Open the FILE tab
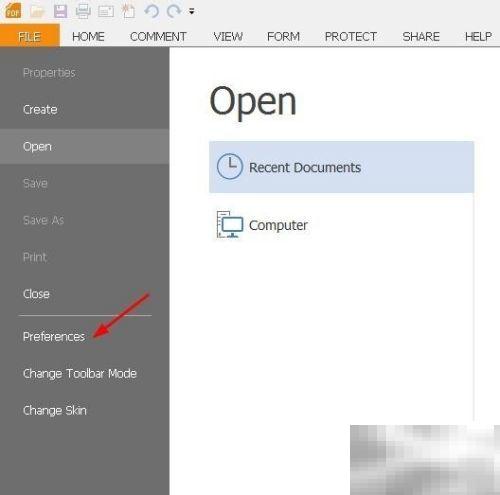 (x=30, y=36)
